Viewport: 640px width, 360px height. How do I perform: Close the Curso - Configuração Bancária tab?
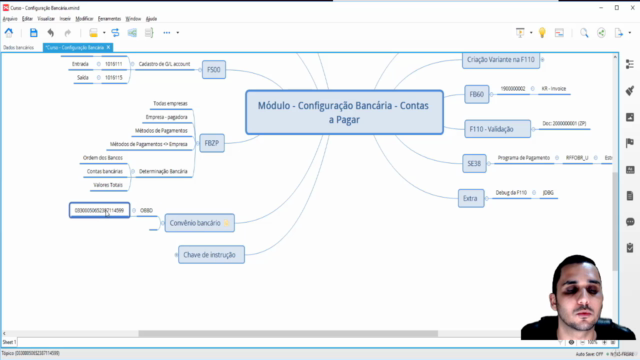tap(108, 47)
